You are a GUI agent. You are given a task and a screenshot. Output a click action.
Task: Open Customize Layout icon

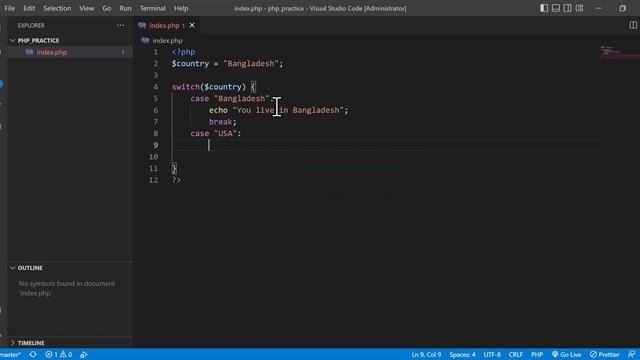(x=579, y=8)
